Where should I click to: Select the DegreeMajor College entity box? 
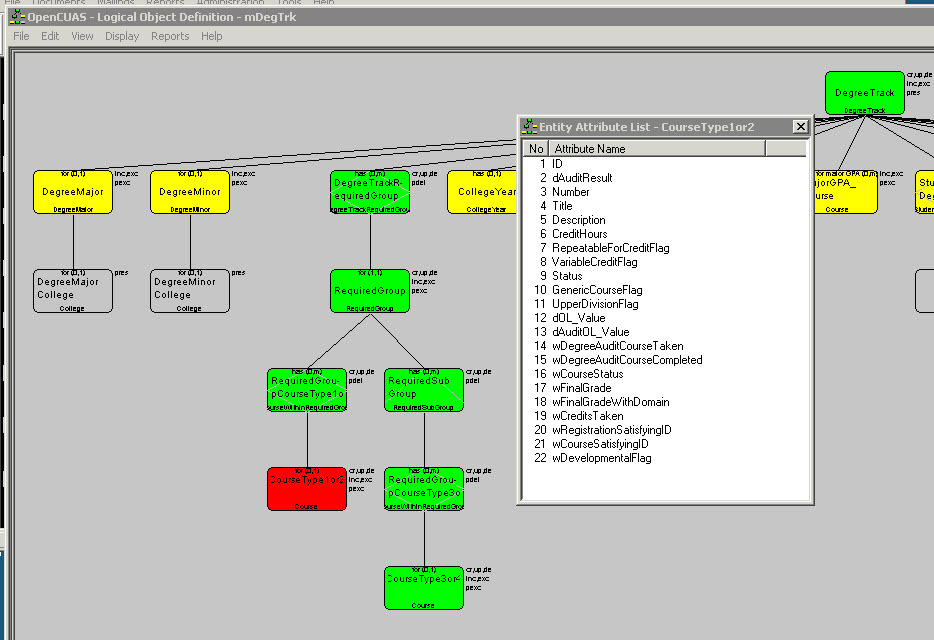pos(73,291)
